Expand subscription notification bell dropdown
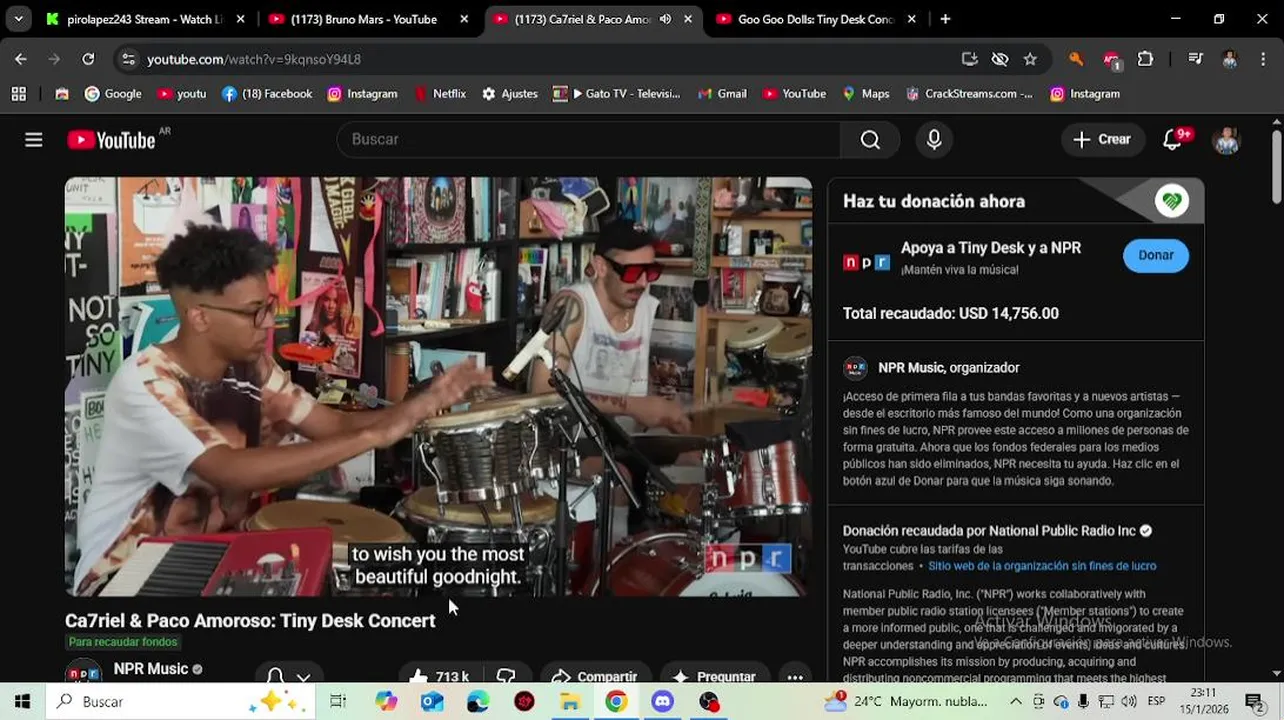Viewport: 1284px width, 720px height. (x=288, y=677)
